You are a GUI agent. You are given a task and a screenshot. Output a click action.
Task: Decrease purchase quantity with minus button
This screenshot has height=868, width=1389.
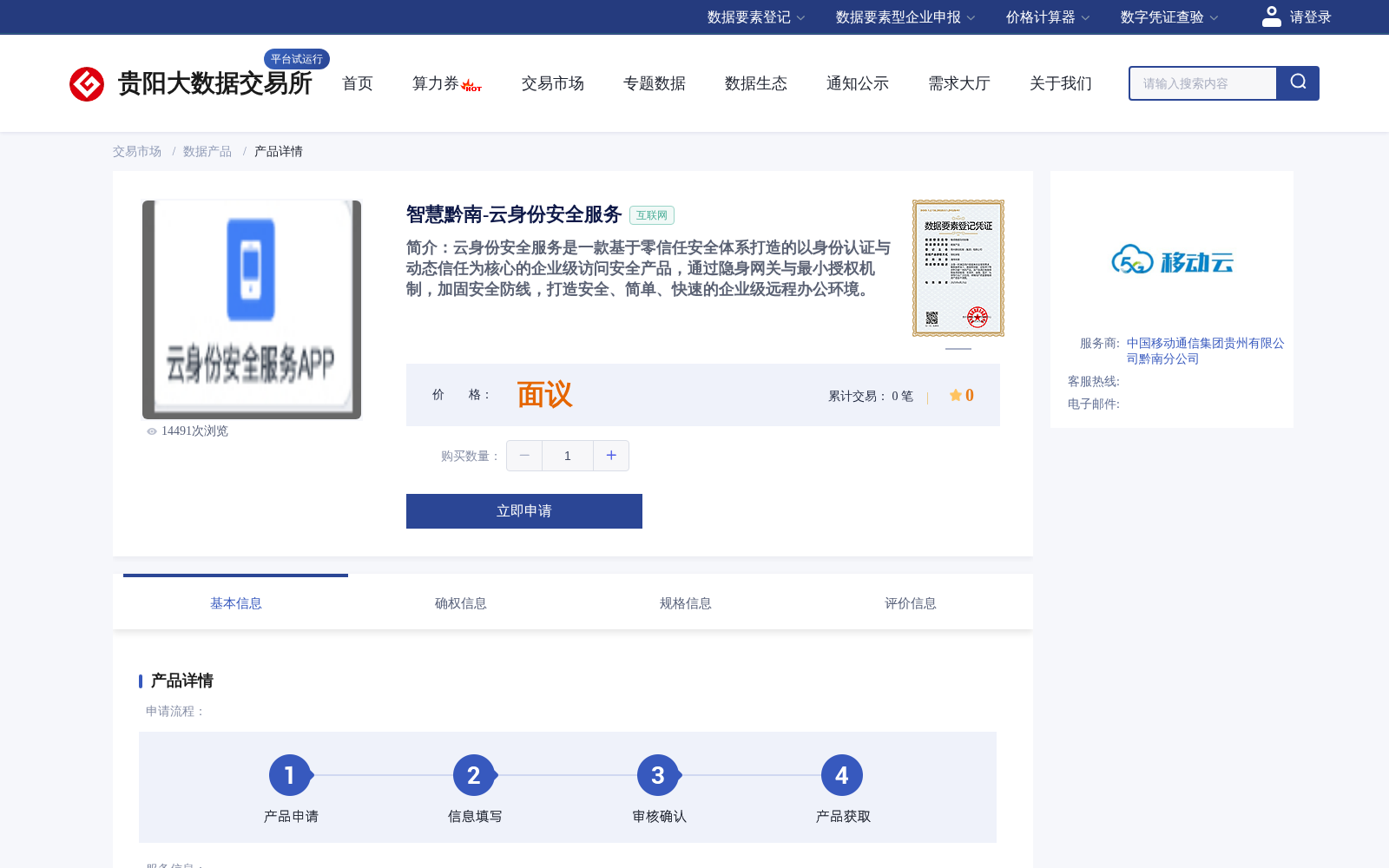coord(524,456)
